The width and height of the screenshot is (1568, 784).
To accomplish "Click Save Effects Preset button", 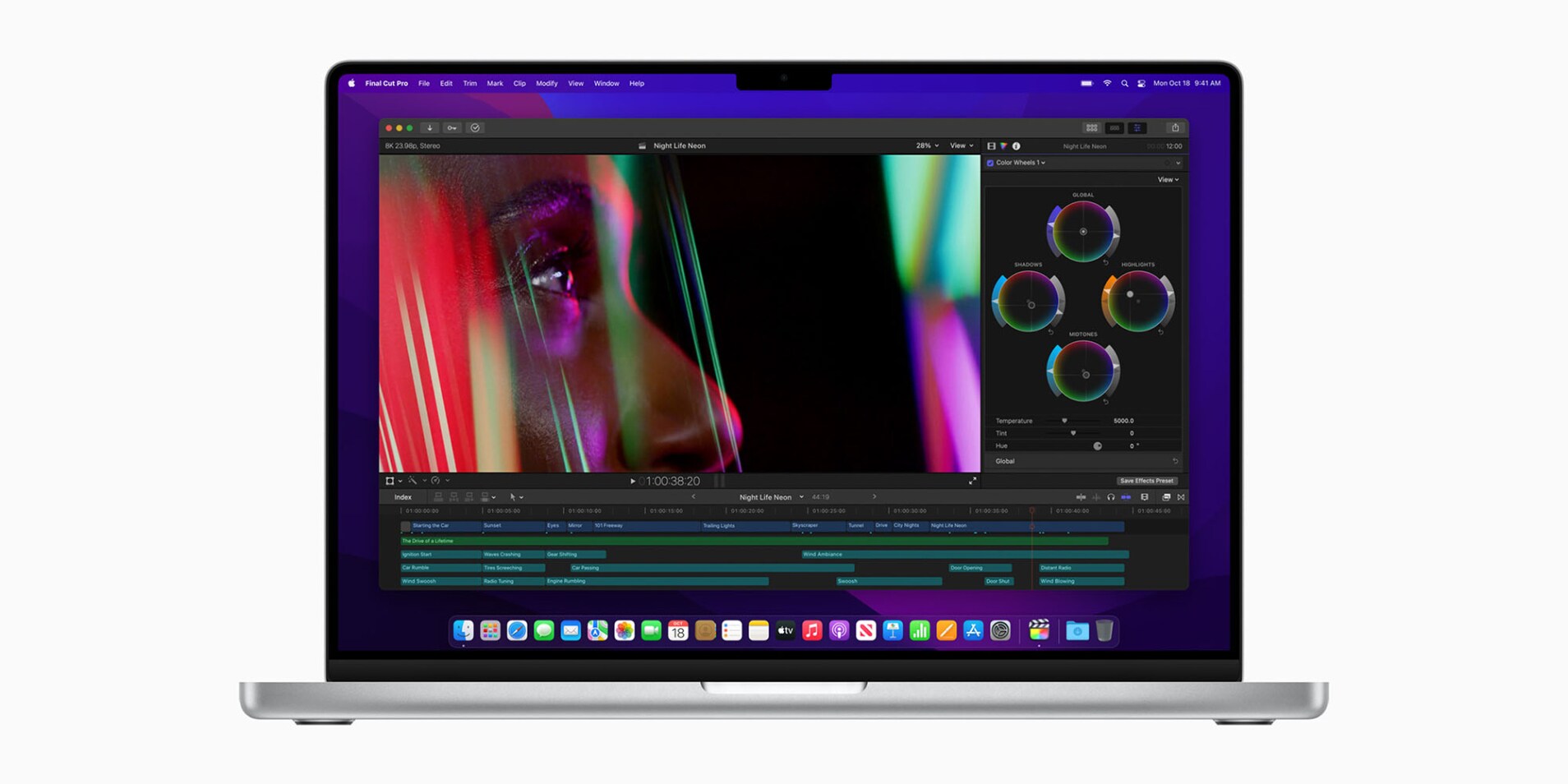I will (x=1146, y=481).
